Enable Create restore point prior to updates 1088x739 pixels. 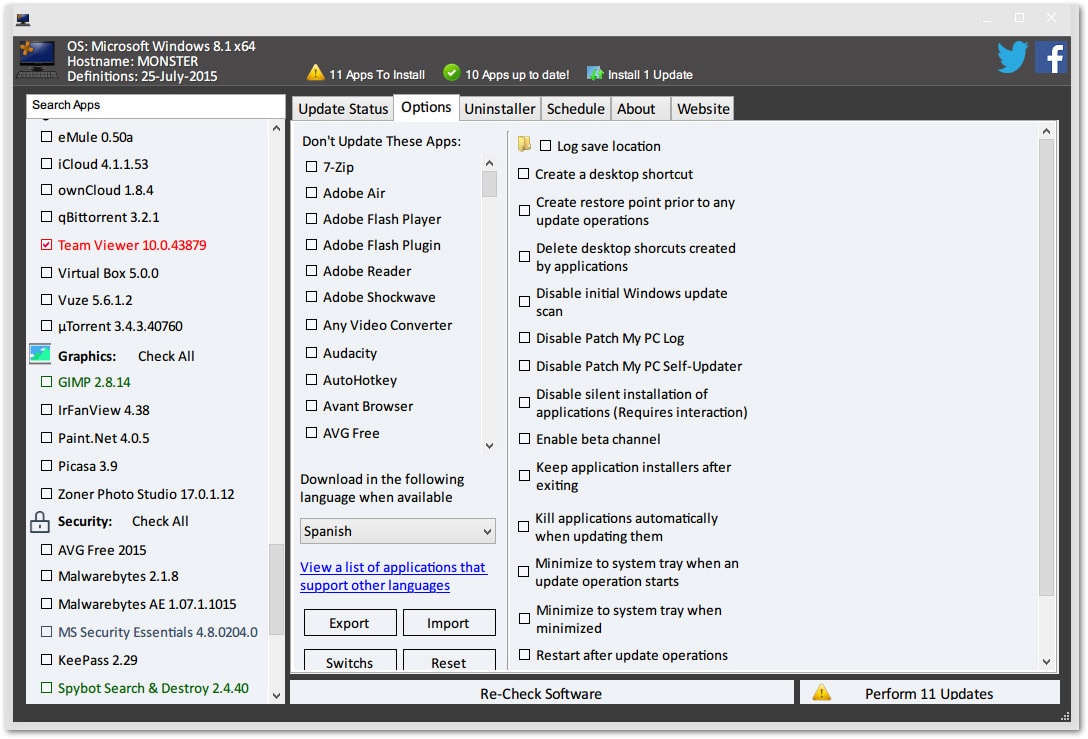pos(525,210)
